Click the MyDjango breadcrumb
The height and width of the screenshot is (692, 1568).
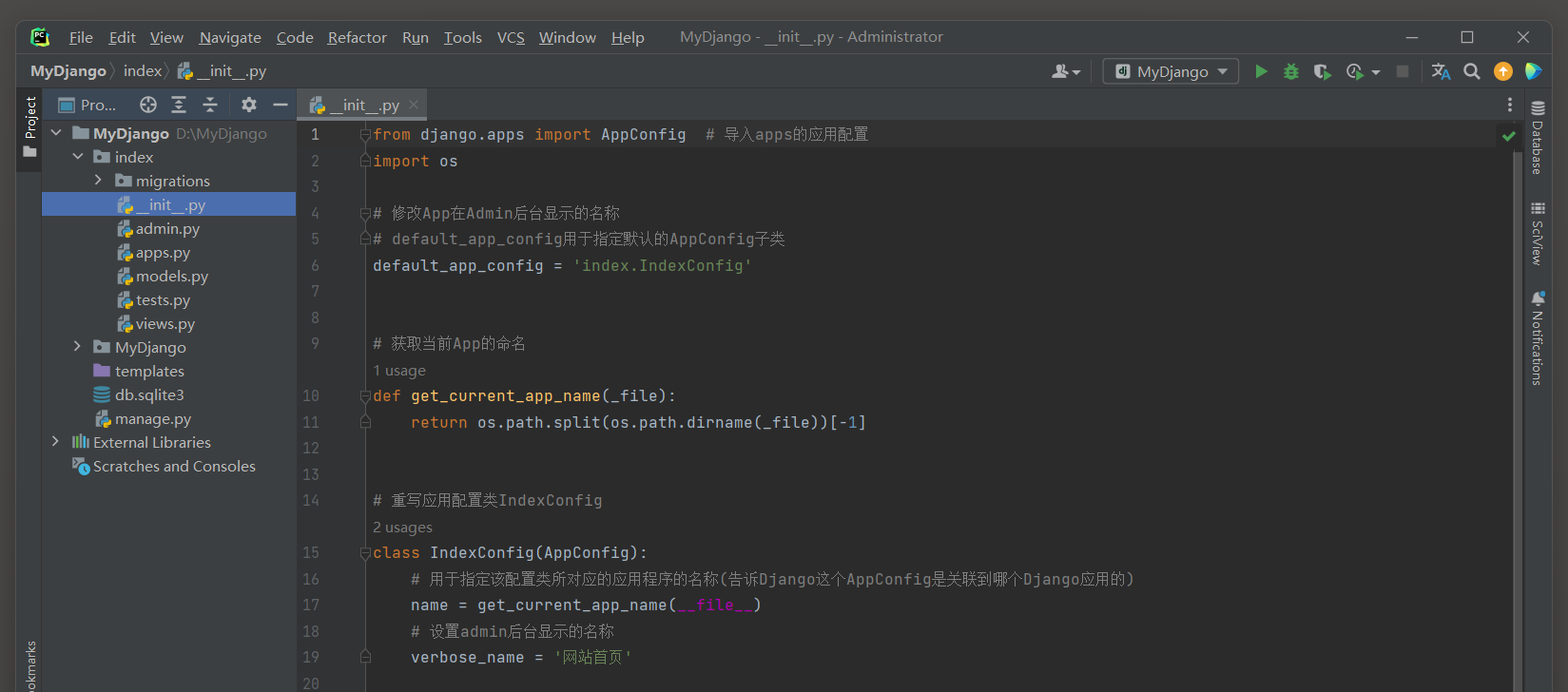(68, 71)
